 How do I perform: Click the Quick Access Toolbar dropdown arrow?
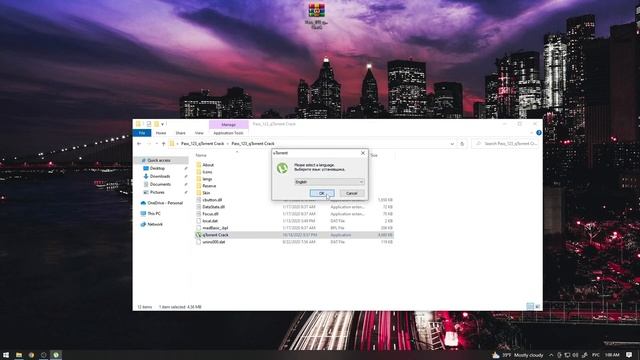coord(162,124)
